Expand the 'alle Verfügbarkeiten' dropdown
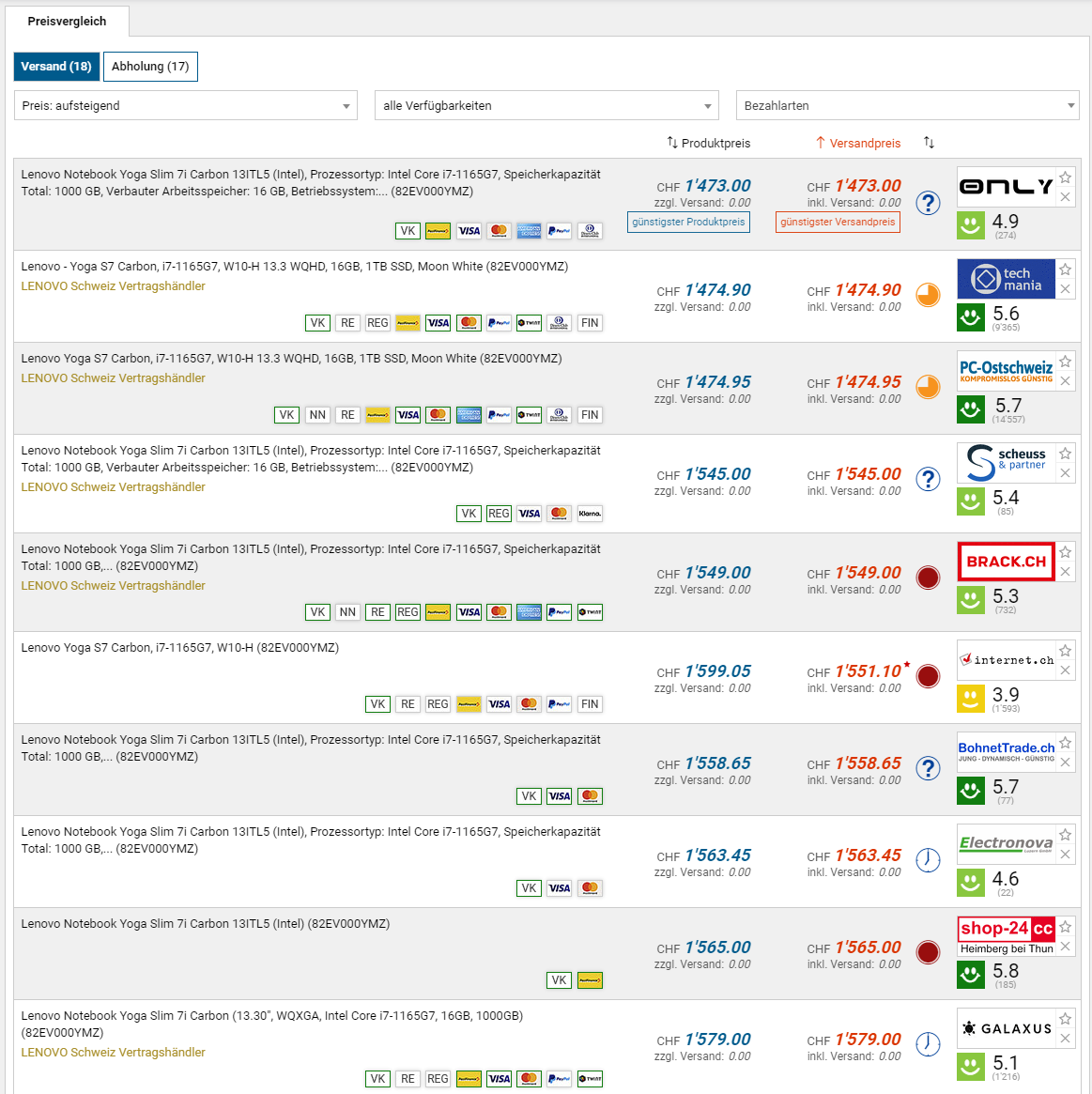This screenshot has height=1094, width=1092. point(546,105)
